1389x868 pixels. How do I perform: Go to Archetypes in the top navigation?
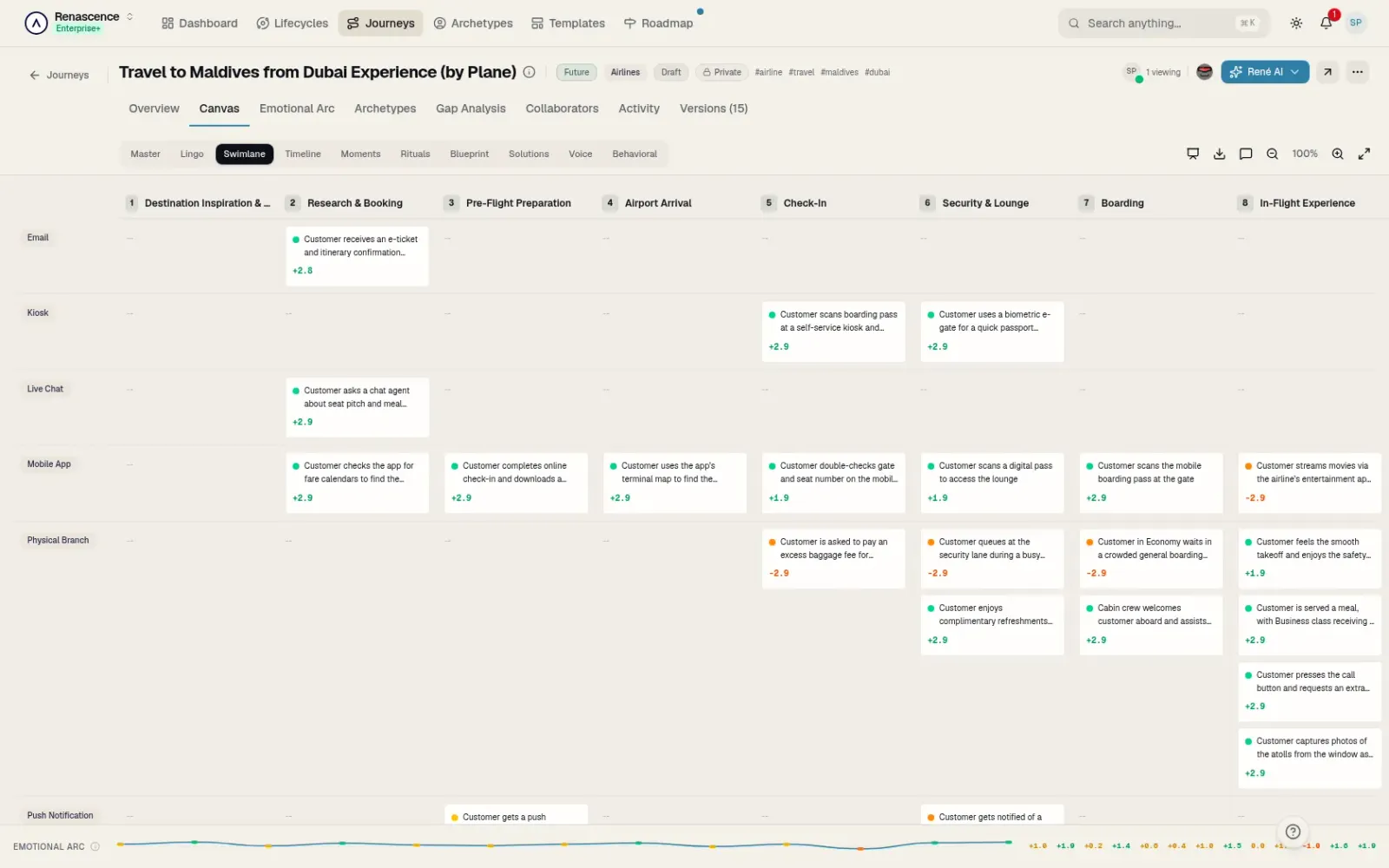coord(473,23)
